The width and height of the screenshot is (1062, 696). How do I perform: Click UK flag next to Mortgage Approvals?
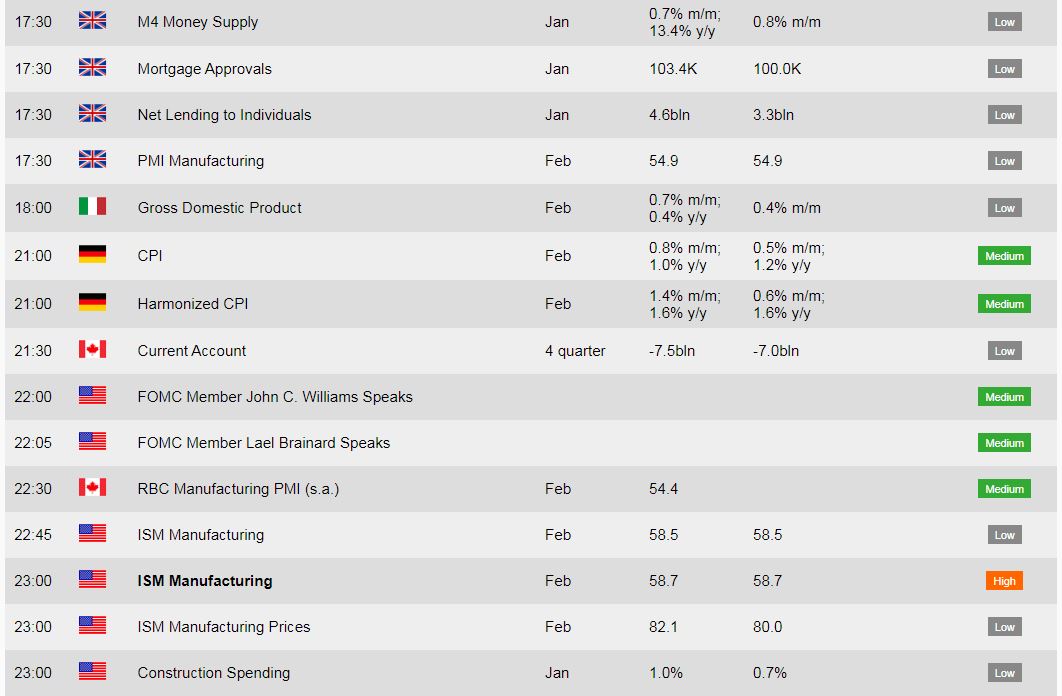(92, 68)
